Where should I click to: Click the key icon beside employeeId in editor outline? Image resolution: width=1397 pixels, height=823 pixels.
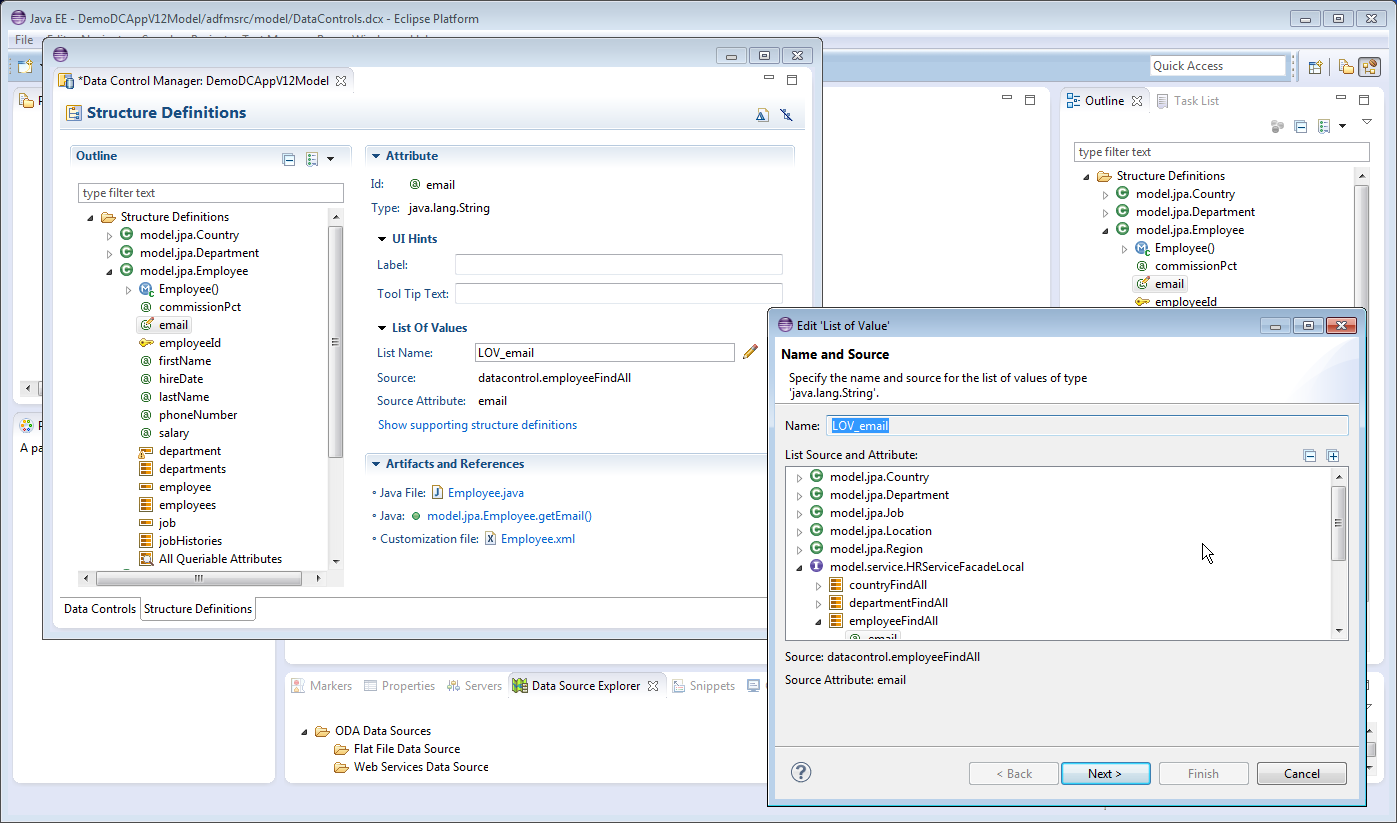146,343
